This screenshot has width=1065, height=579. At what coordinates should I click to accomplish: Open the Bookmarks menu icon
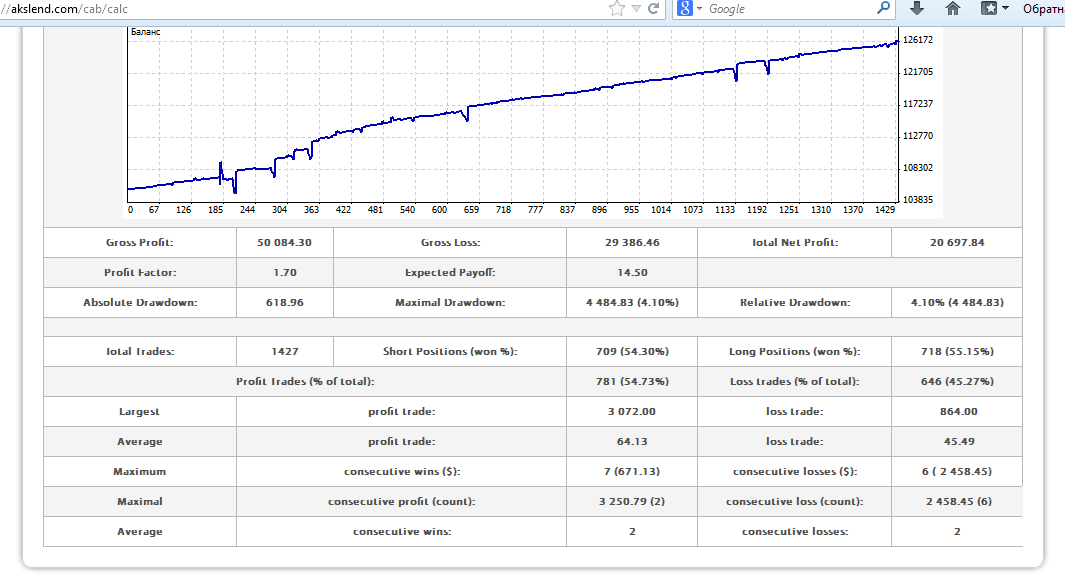[x=988, y=9]
